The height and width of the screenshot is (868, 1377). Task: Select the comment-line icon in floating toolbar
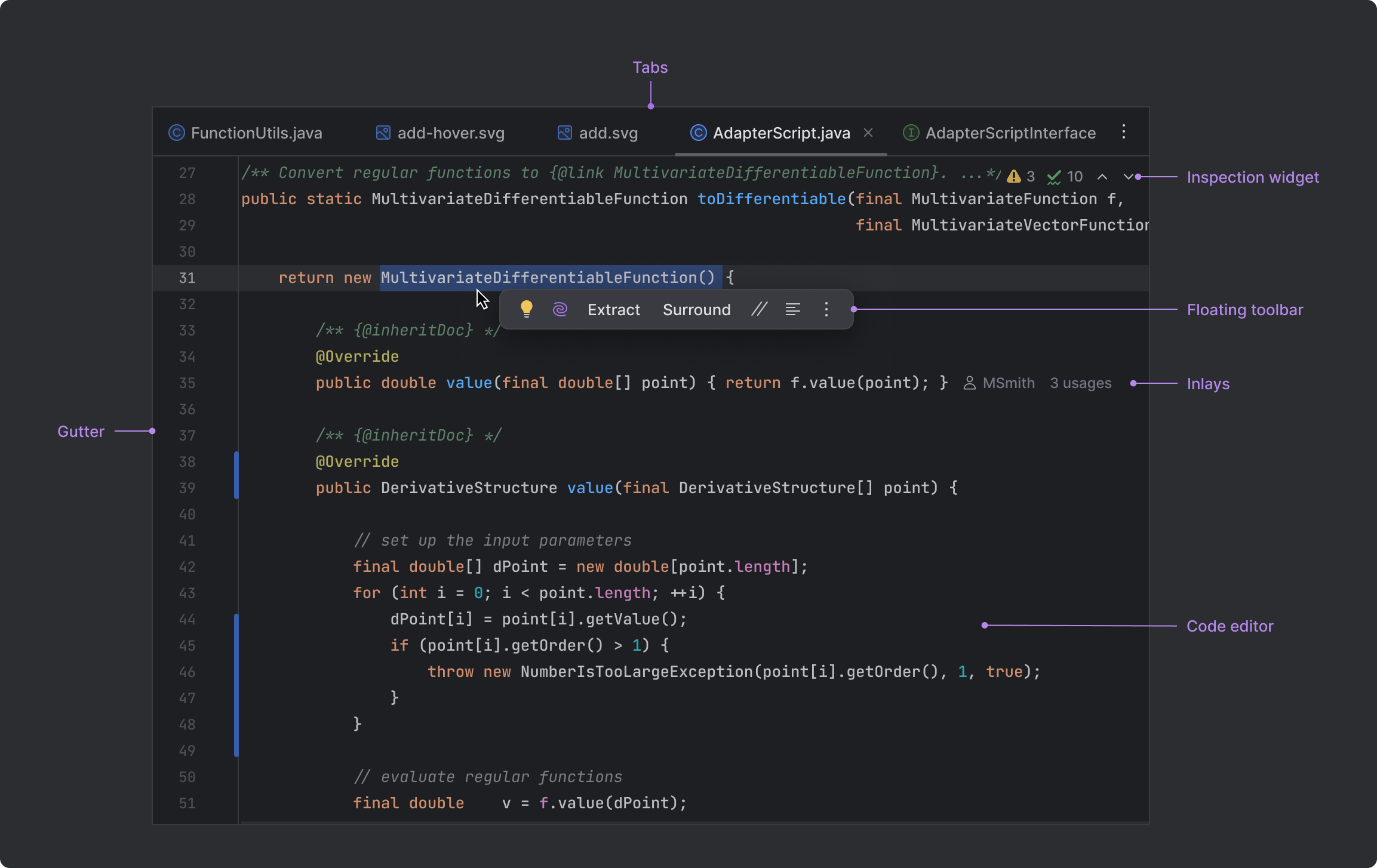coord(759,309)
